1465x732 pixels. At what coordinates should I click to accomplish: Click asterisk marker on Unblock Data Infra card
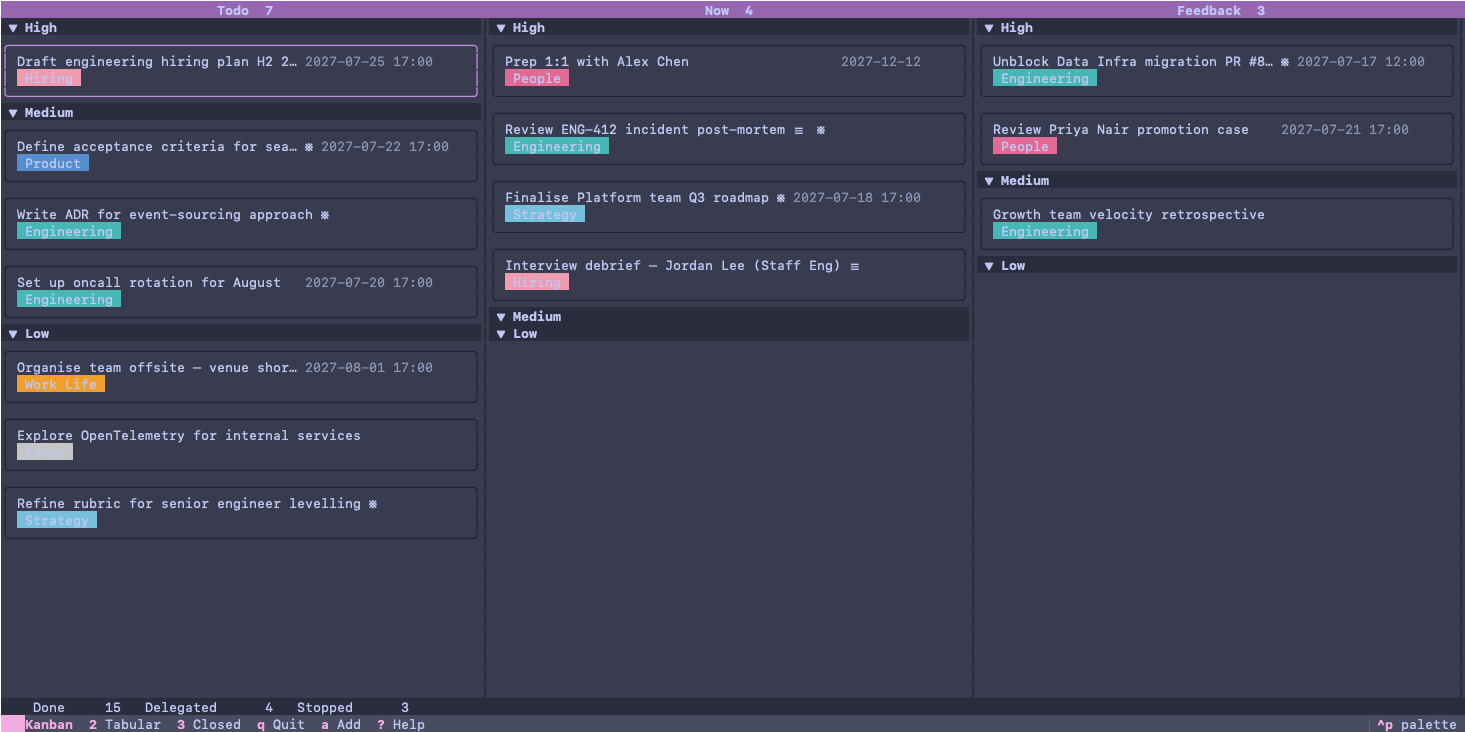click(x=1285, y=62)
